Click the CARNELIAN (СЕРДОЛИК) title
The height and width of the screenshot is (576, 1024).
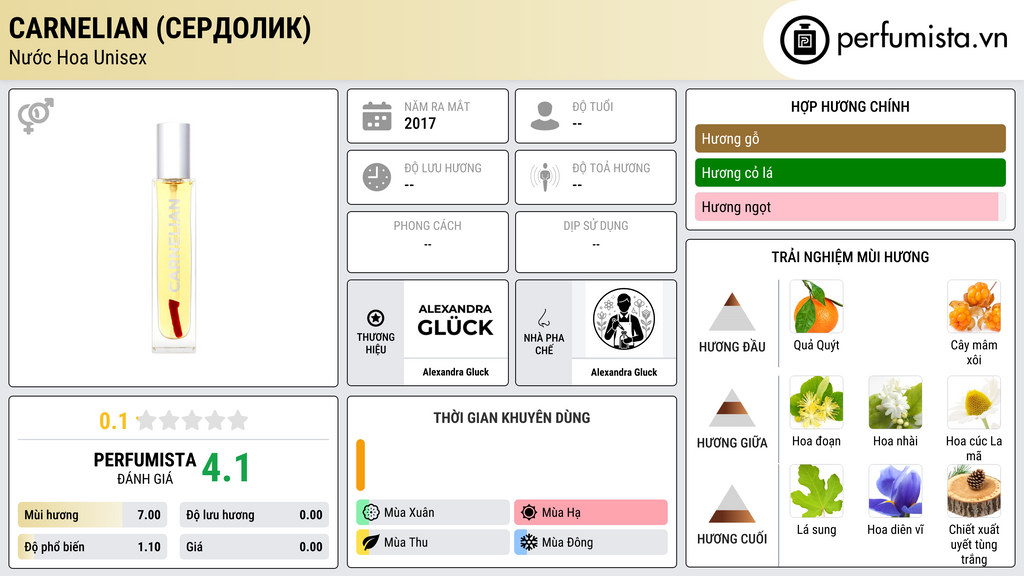[160, 28]
